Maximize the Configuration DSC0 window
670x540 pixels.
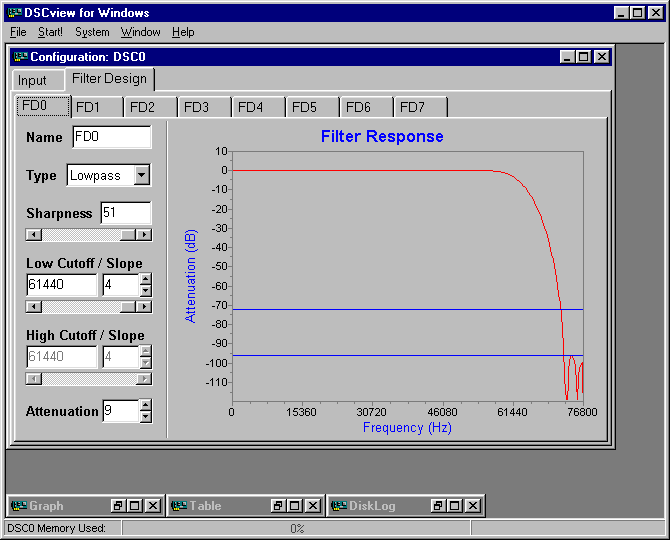pos(583,56)
